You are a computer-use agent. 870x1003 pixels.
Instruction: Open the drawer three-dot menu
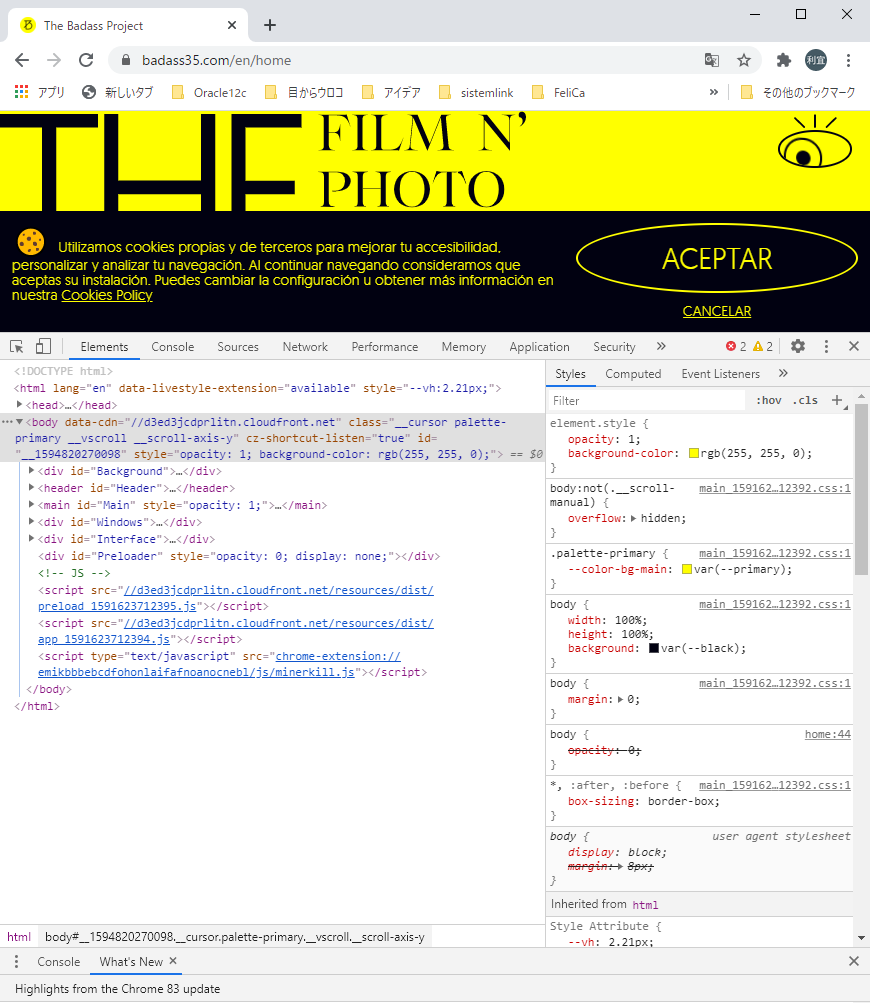(x=16, y=961)
